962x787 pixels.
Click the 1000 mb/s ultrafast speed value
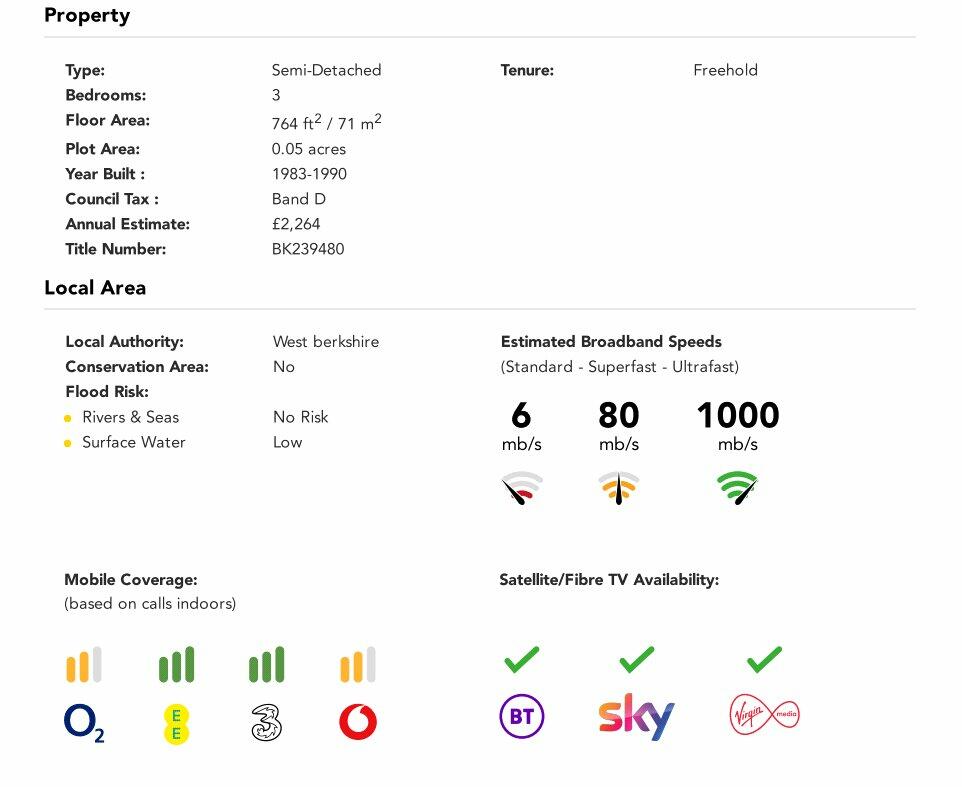pos(738,416)
